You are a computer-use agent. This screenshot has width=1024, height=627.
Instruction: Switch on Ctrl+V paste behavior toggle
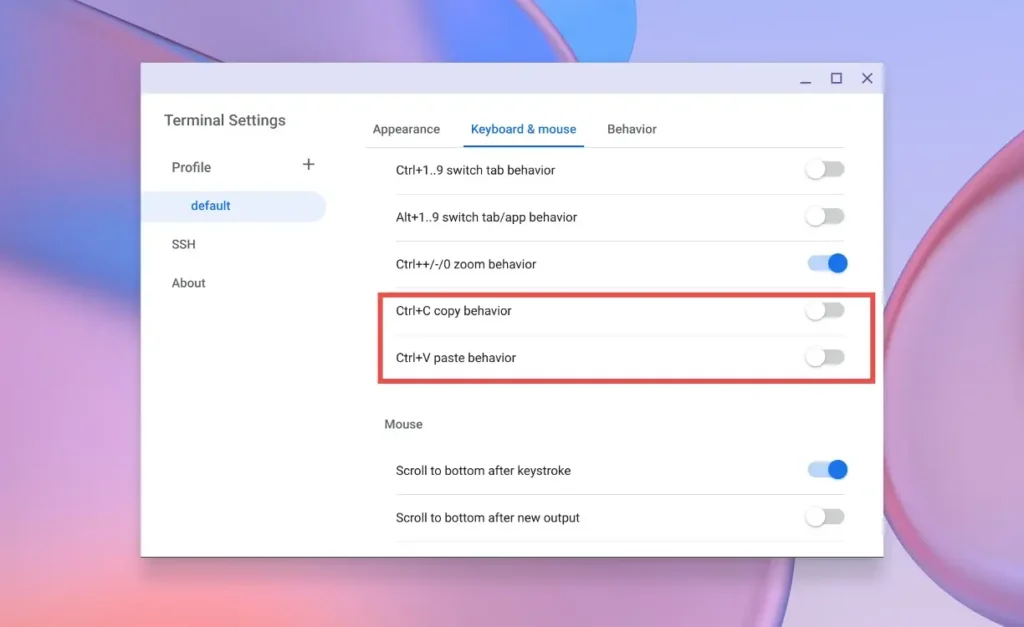[826, 357]
